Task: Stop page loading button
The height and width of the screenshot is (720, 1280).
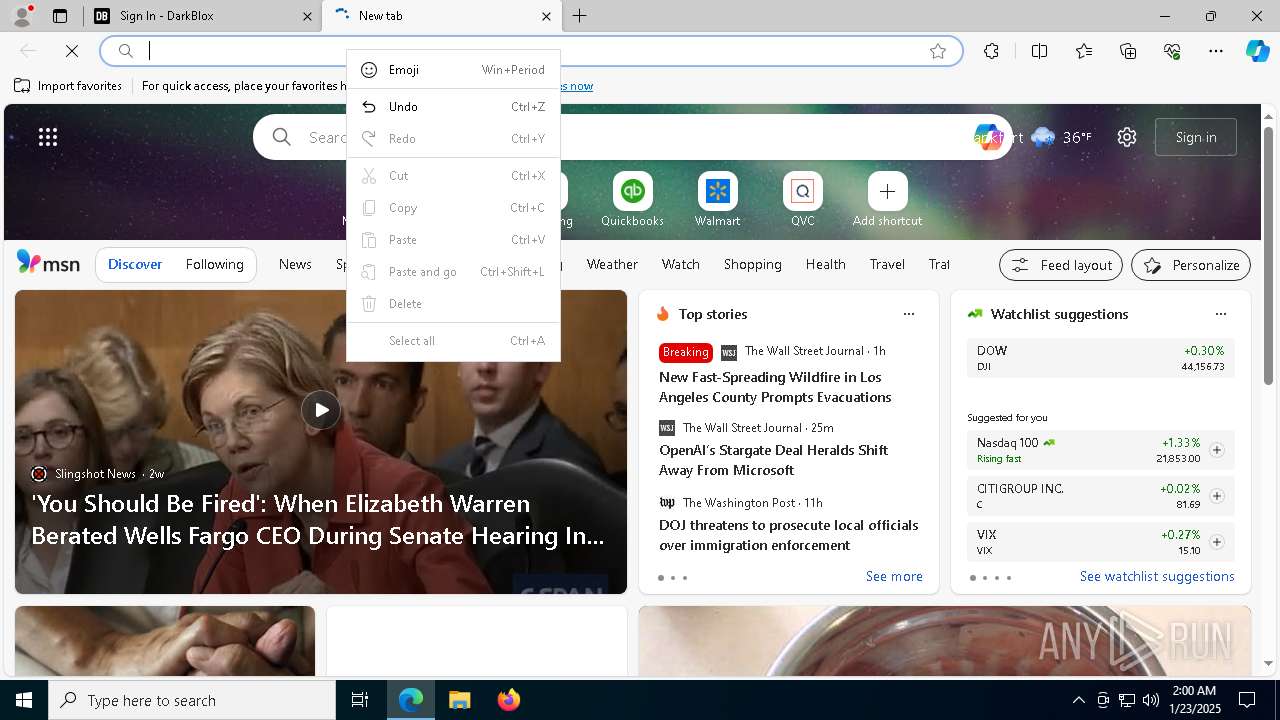Action: click(x=72, y=51)
